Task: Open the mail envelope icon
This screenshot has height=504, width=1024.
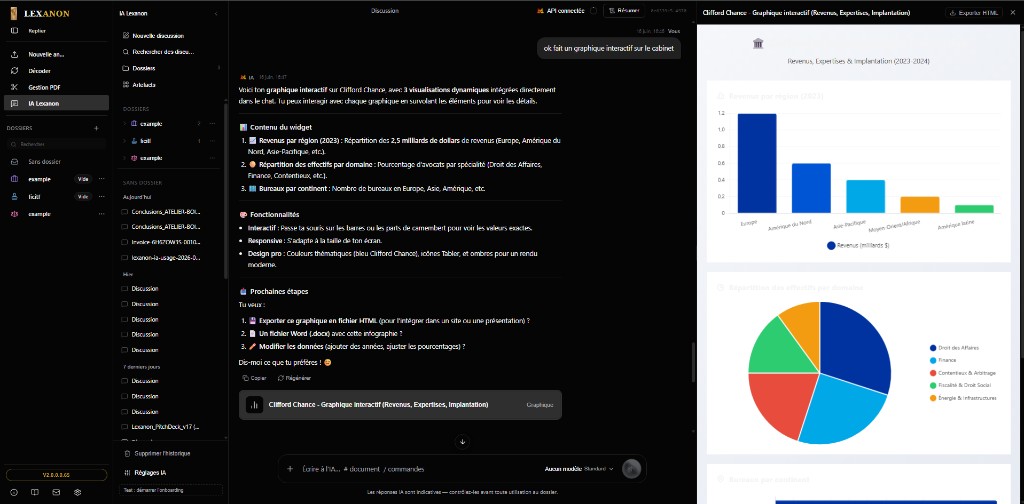Action: tap(56, 492)
